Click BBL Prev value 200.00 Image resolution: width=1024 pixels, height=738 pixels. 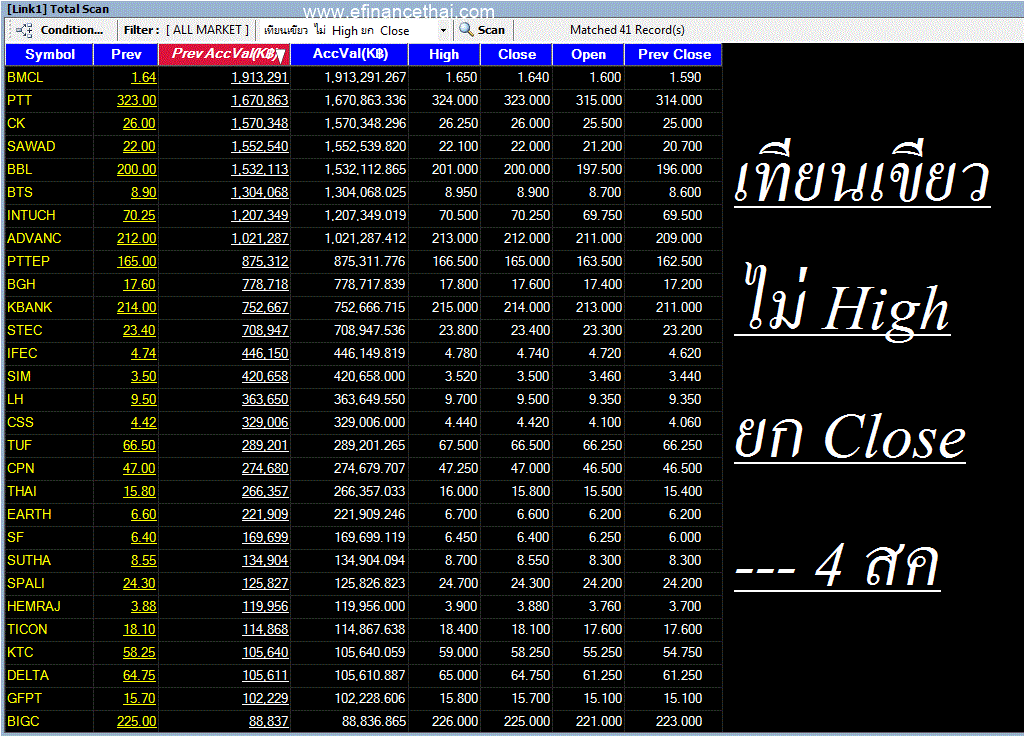[136, 169]
